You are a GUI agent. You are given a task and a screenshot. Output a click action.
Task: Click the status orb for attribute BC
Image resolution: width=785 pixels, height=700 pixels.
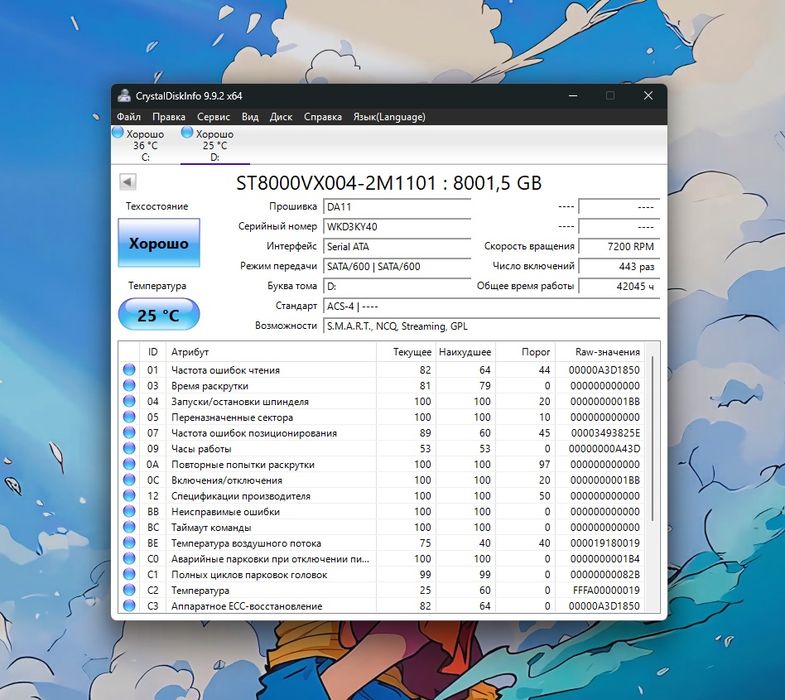[129, 527]
